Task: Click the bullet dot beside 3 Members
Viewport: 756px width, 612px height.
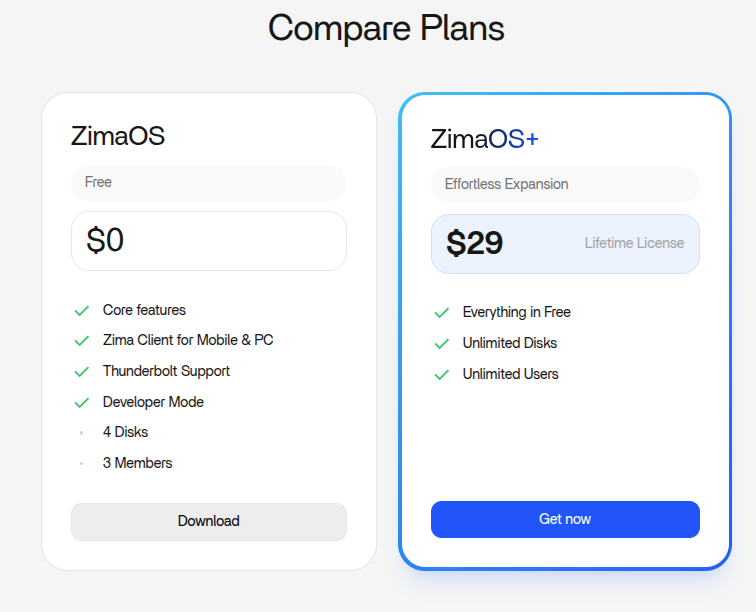Action: (x=82, y=464)
